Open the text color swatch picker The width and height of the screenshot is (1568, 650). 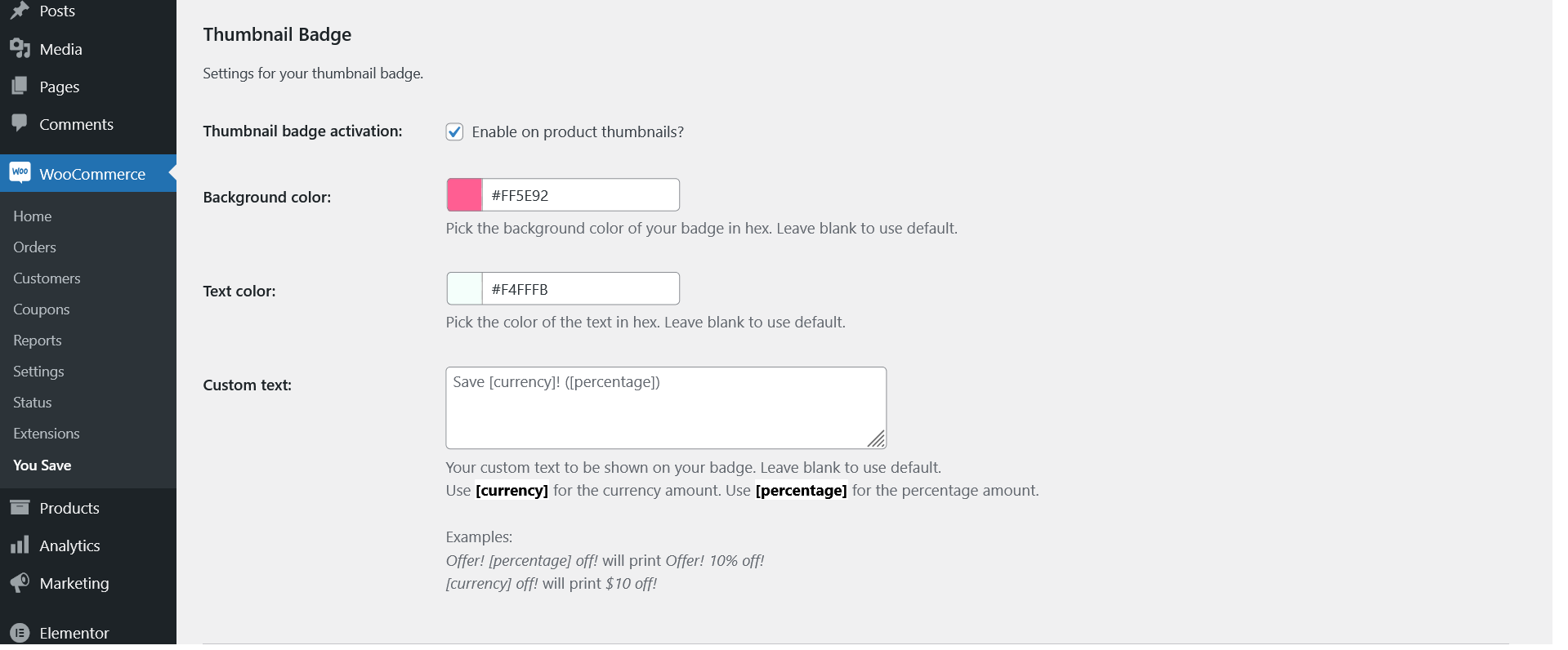pos(464,289)
